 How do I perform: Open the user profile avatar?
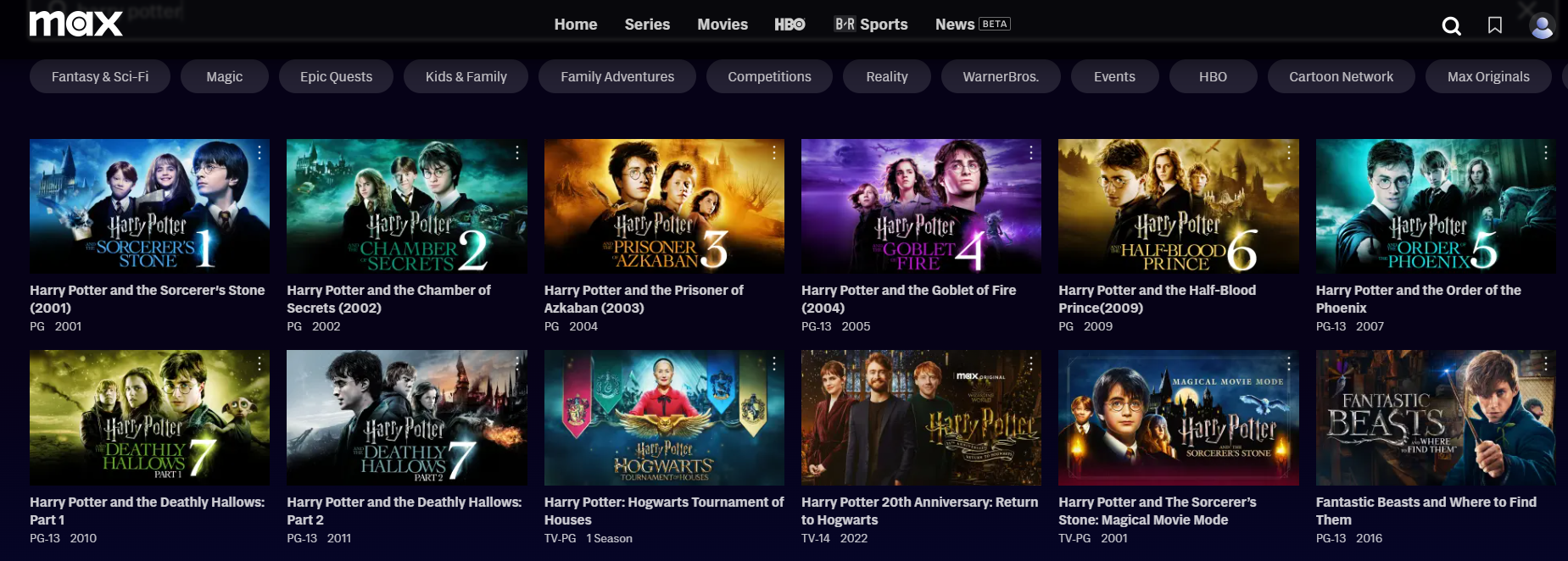click(1541, 26)
